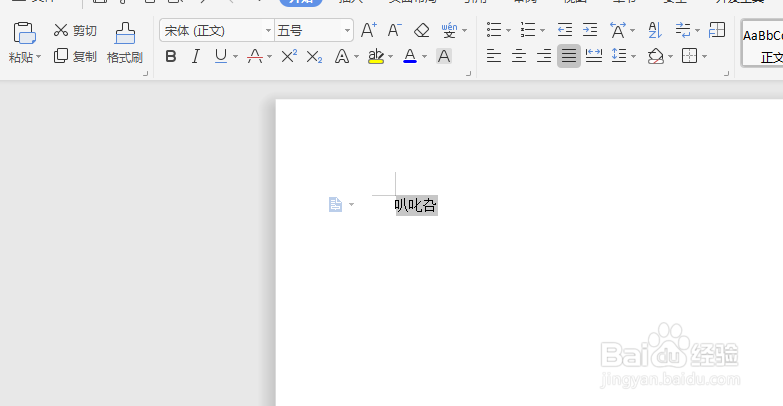Align text left
783x406 pixels.
tap(494, 56)
